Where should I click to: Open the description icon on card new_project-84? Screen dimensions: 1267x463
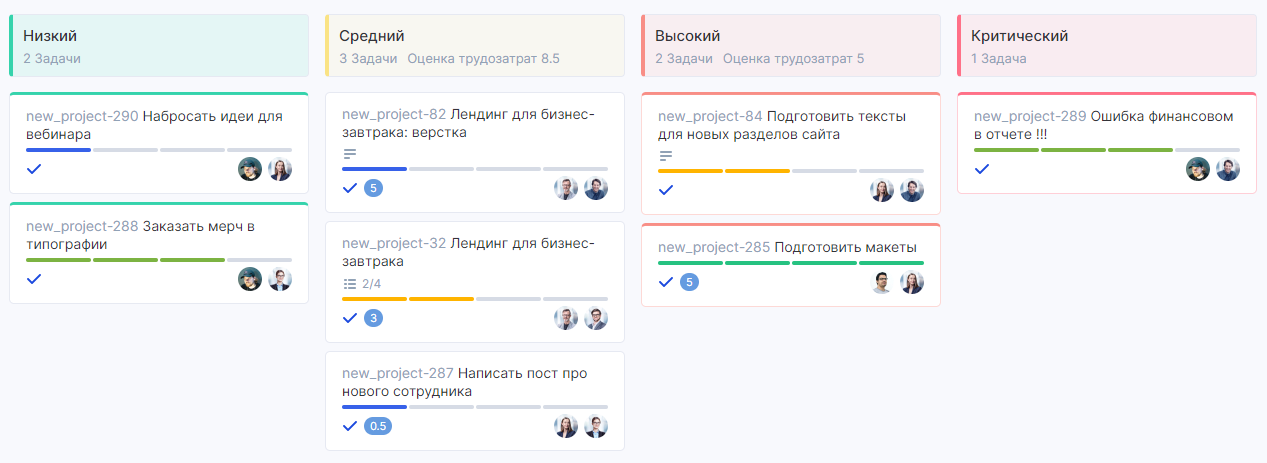pyautogui.click(x=666, y=156)
